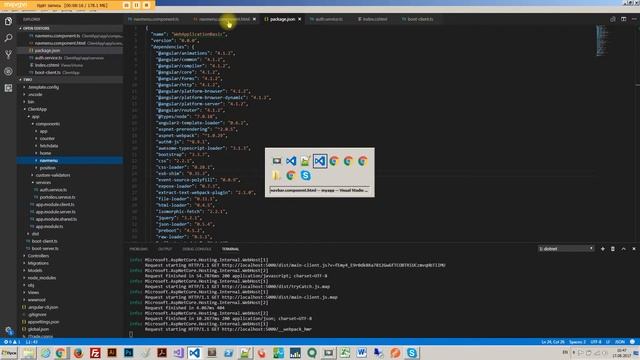Select Skype in the Alt-Tab switcher

(x=305, y=176)
